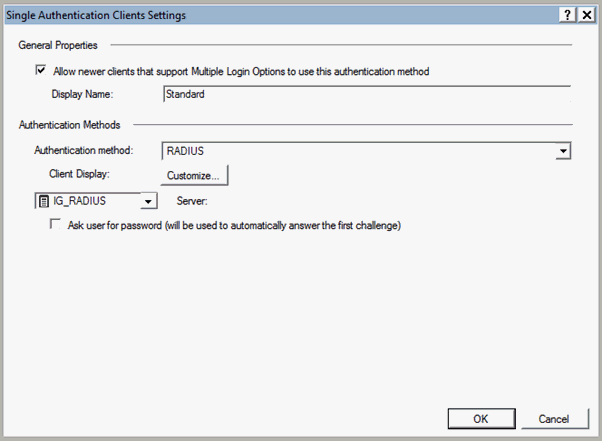The height and width of the screenshot is (441, 602).
Task: Confirm settings with the OK button
Action: point(480,418)
